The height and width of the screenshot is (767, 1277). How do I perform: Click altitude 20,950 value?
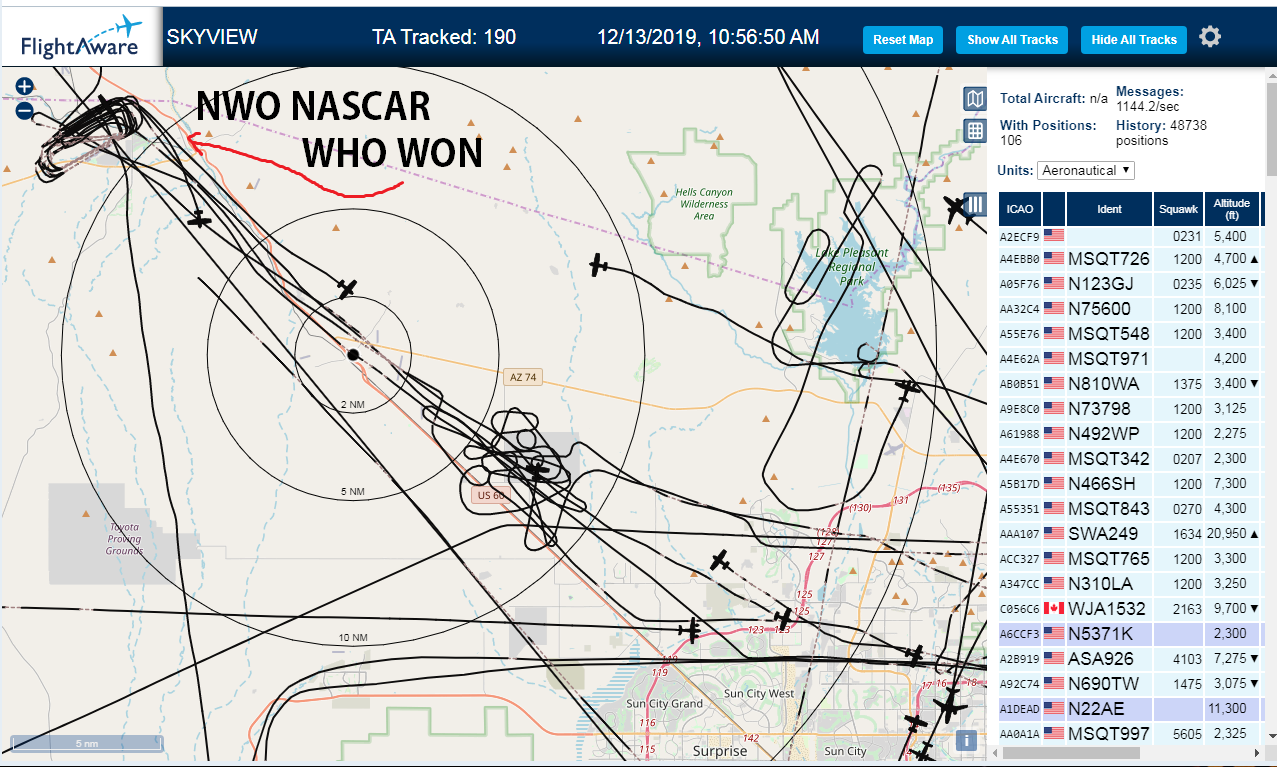point(1226,534)
